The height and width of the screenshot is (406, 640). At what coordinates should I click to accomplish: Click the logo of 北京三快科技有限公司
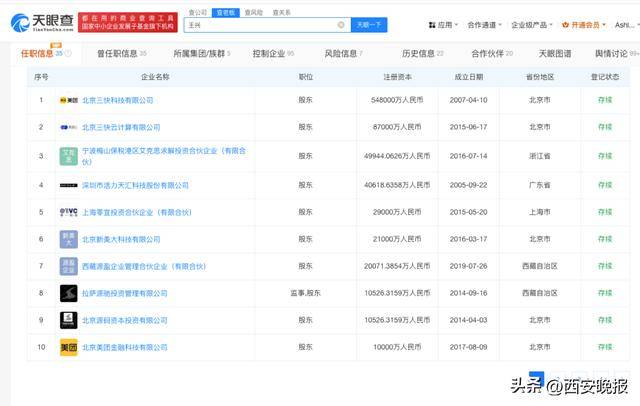[x=68, y=100]
